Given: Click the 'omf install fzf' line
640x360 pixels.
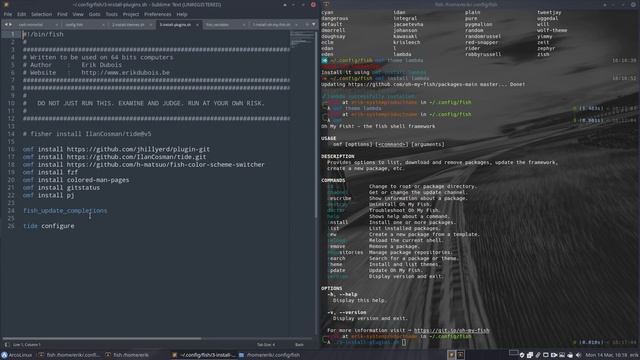Looking at the screenshot, I should (x=50, y=172).
